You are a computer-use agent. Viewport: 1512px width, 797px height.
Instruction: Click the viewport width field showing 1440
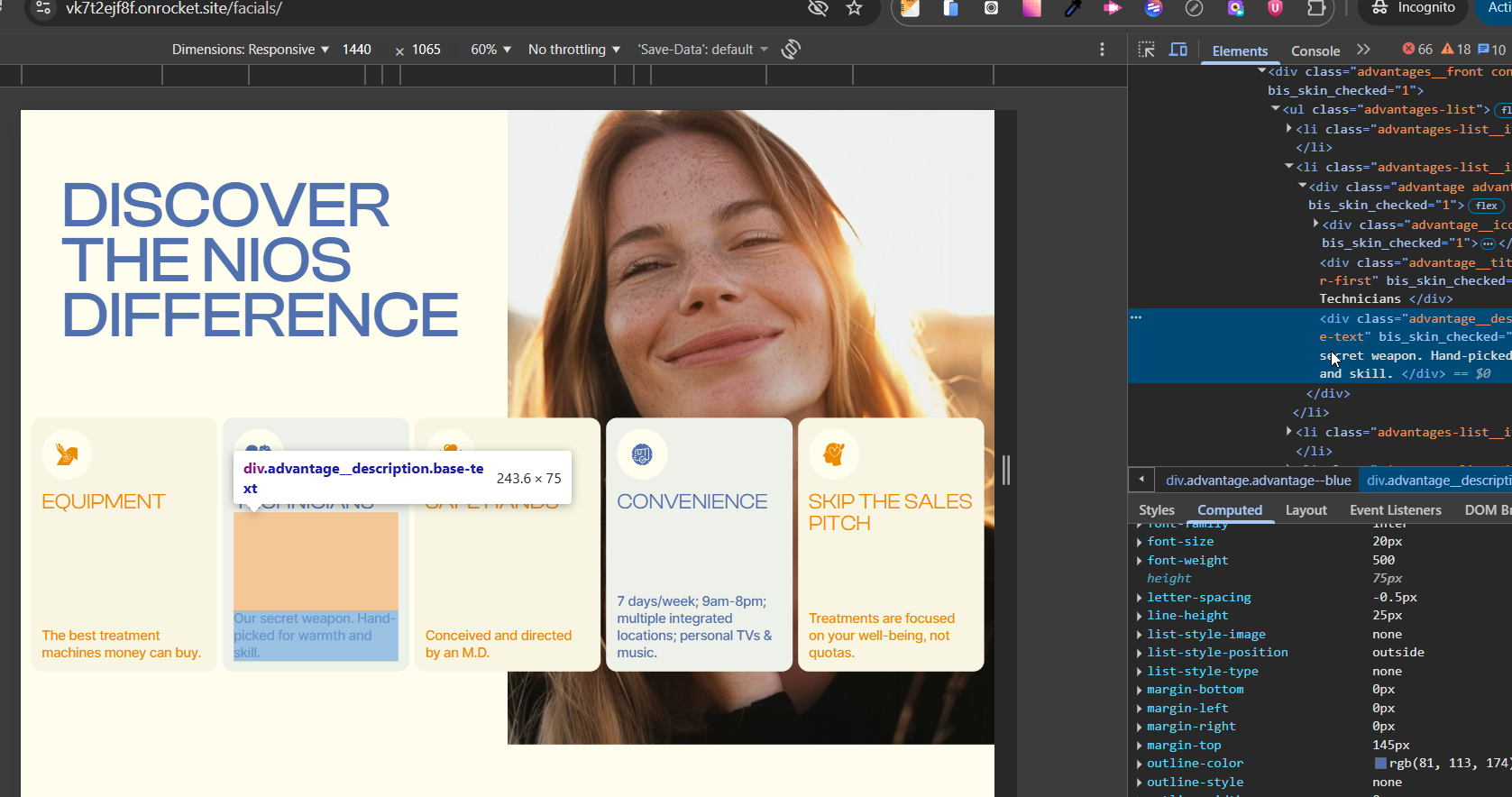tap(357, 50)
